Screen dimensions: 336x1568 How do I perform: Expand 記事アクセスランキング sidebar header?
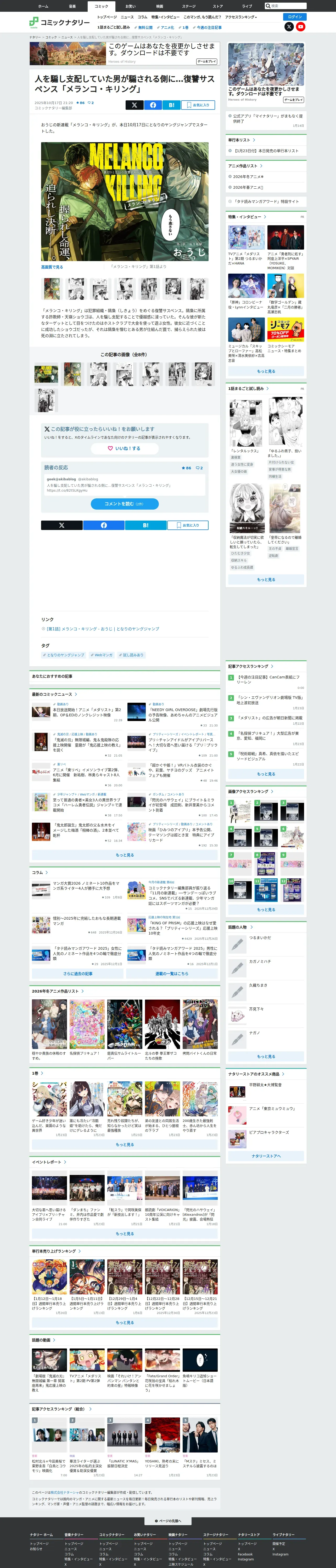pos(251,666)
